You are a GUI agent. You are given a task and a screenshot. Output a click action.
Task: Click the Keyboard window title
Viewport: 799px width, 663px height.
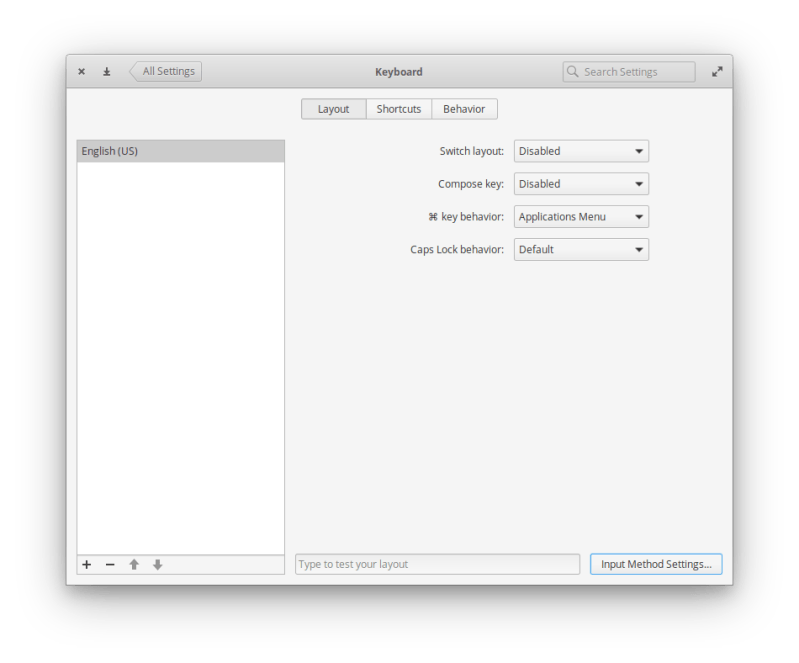point(398,72)
